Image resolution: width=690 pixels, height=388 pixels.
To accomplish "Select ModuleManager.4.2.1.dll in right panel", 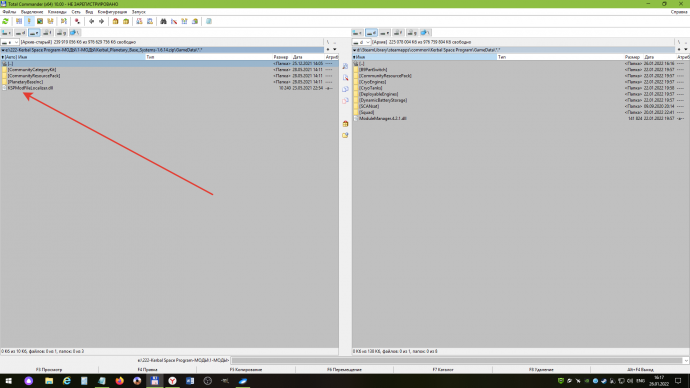I will click(x=382, y=118).
